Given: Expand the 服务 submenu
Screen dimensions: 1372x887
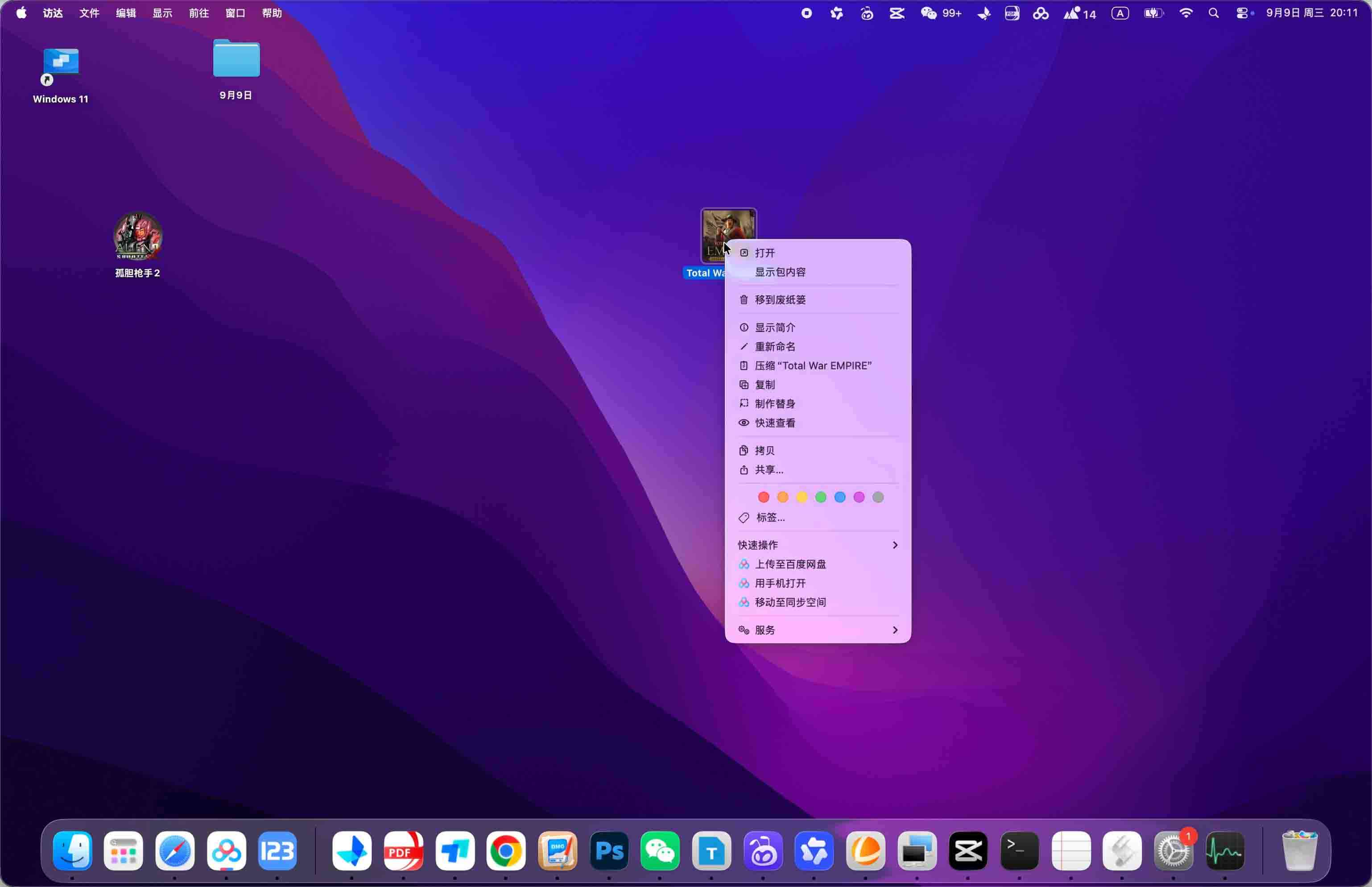Looking at the screenshot, I should pyautogui.click(x=818, y=630).
